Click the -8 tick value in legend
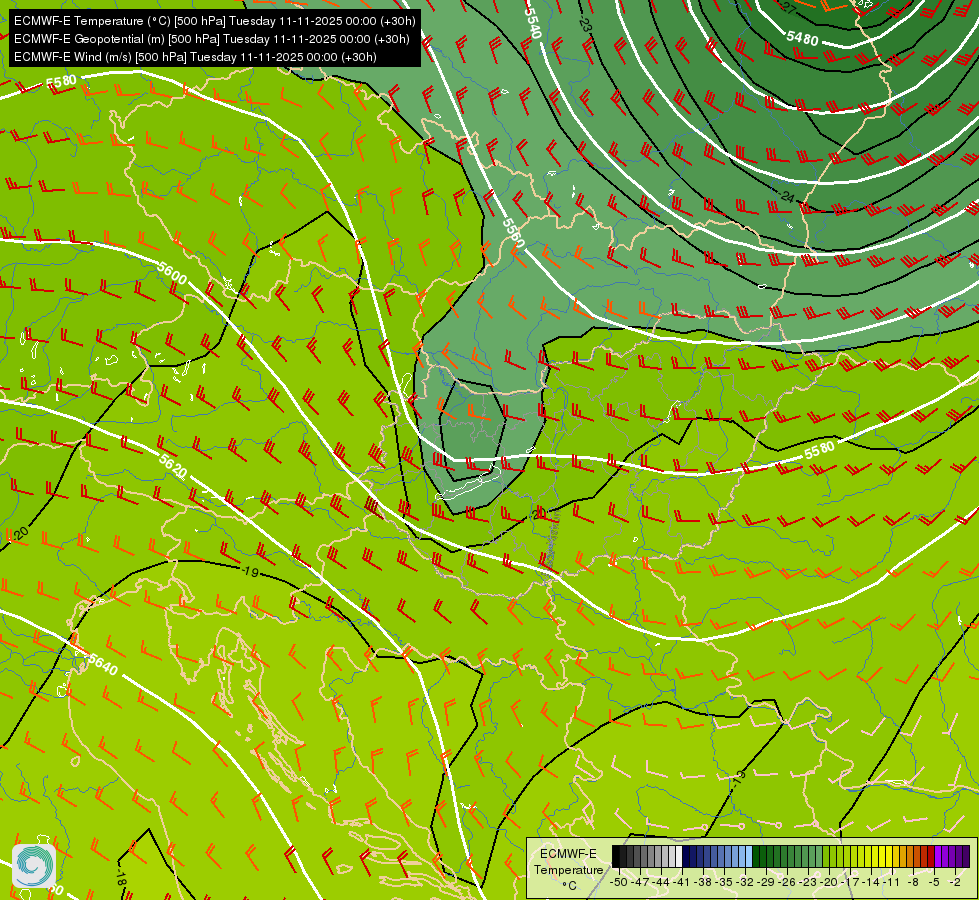 tap(913, 883)
